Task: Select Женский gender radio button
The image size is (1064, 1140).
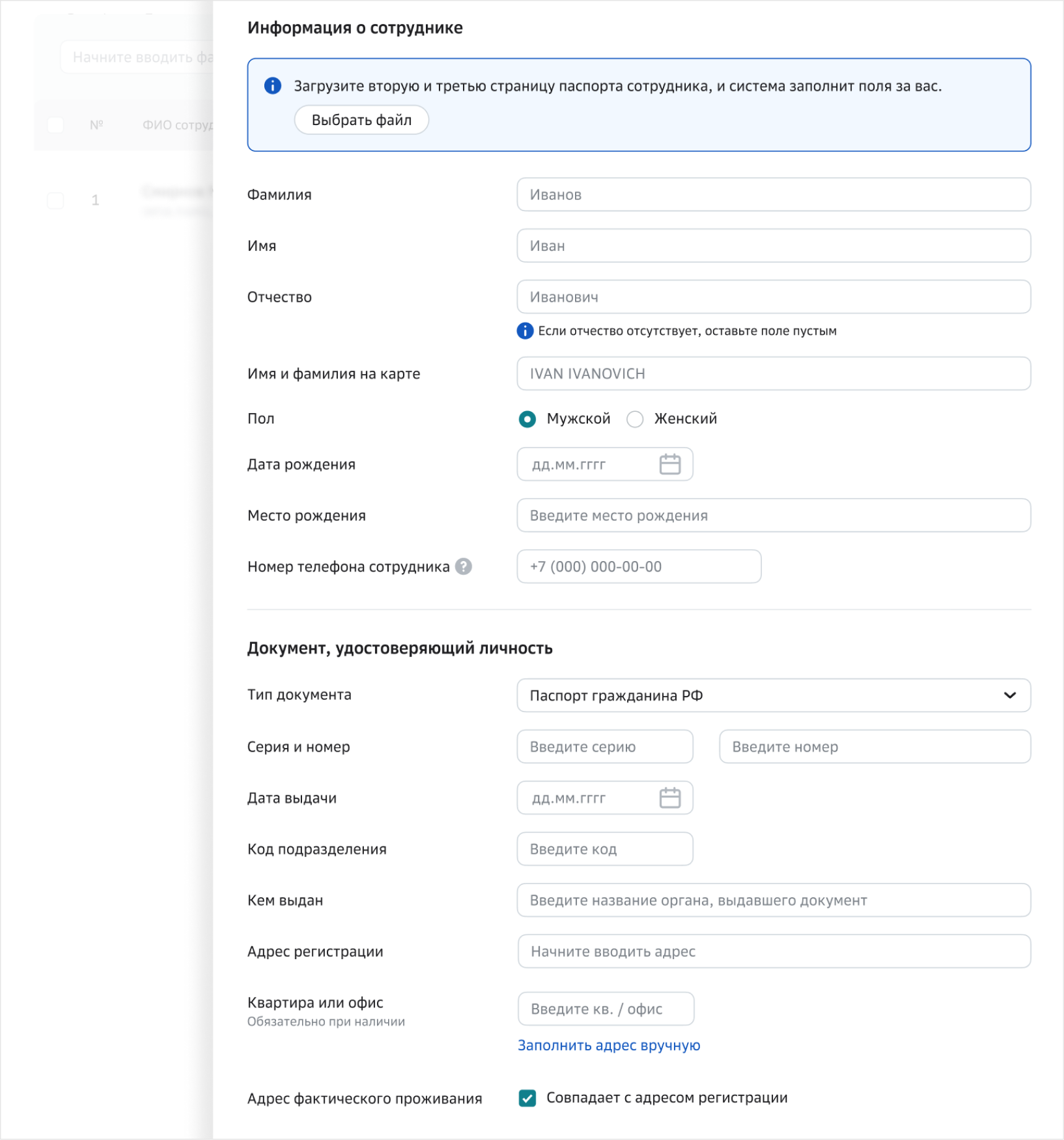Action: 634,419
